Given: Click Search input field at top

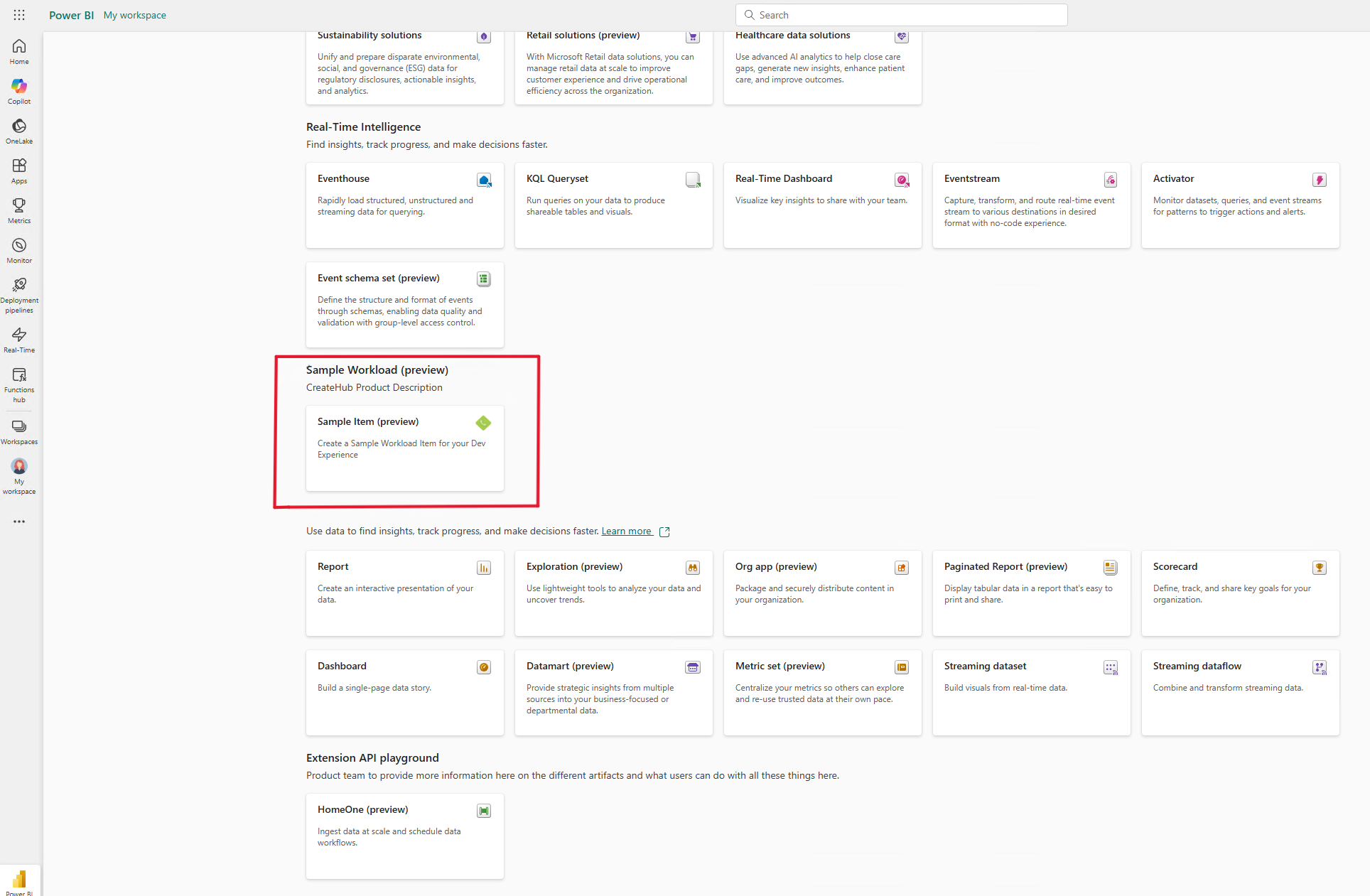Looking at the screenshot, I should pos(902,15).
